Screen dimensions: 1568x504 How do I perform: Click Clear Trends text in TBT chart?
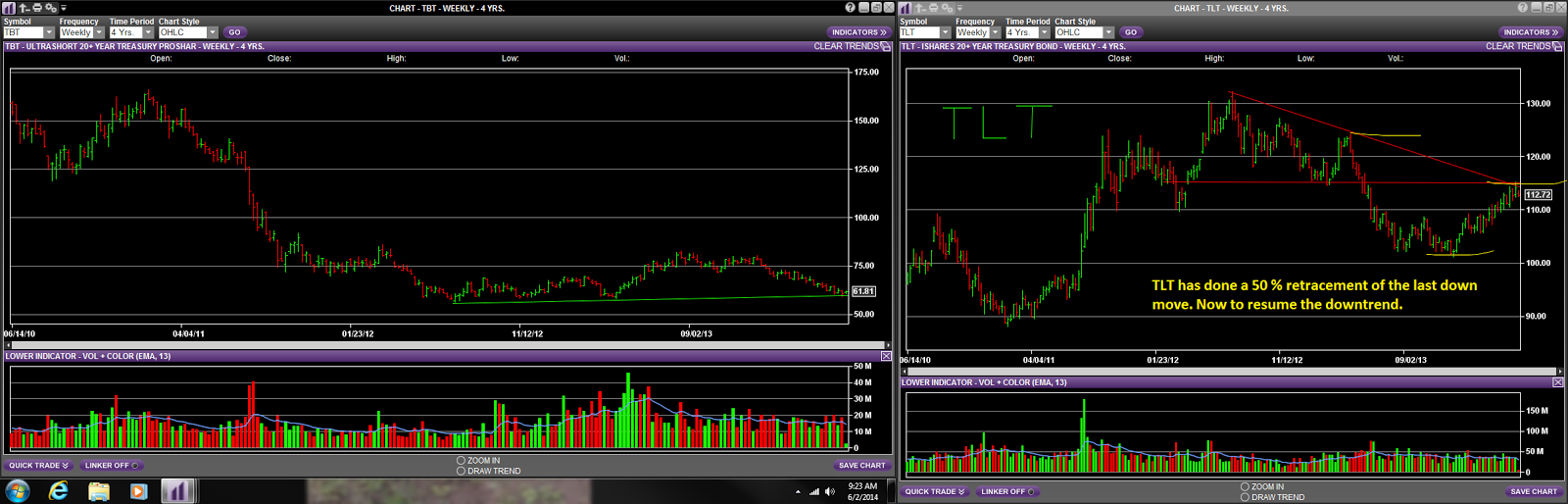click(846, 46)
